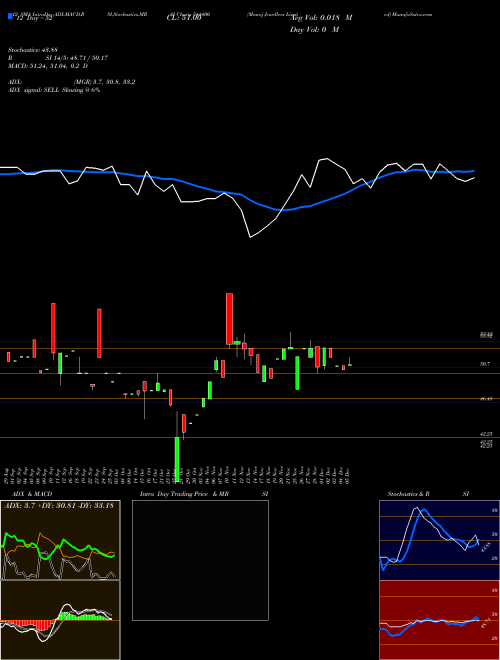Click the MACD histogram chart panel
This screenshot has height=660, width=500.
[x=60, y=620]
